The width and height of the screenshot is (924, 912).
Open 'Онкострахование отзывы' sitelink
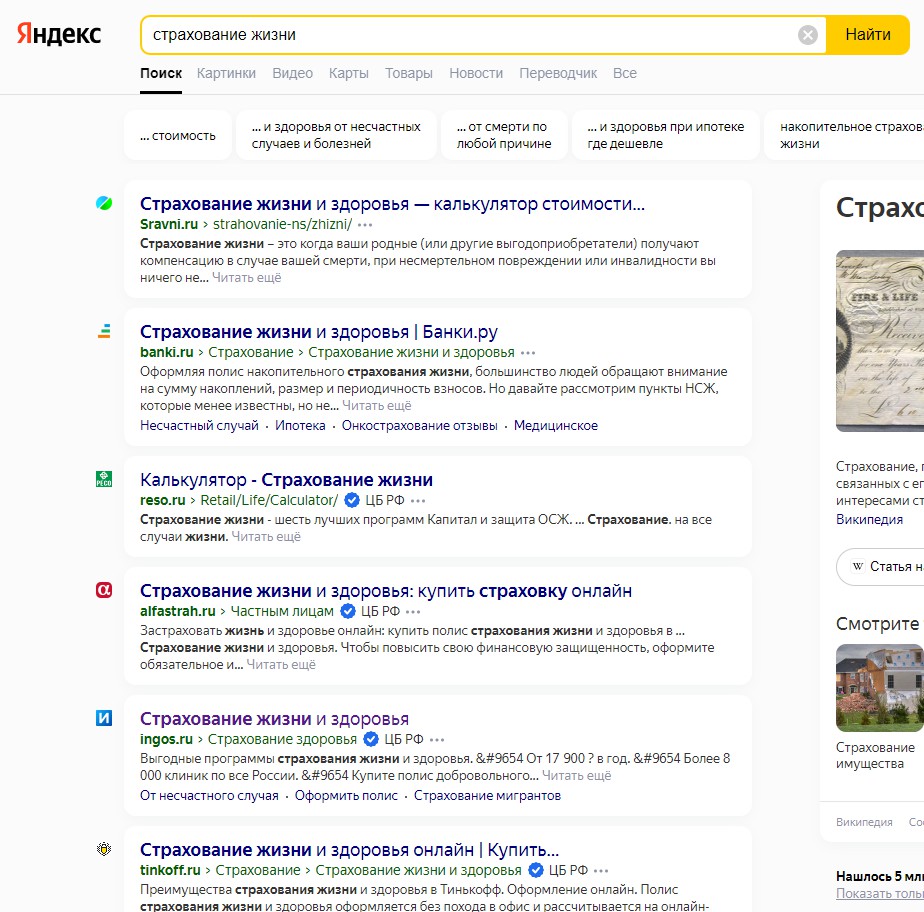[420, 425]
